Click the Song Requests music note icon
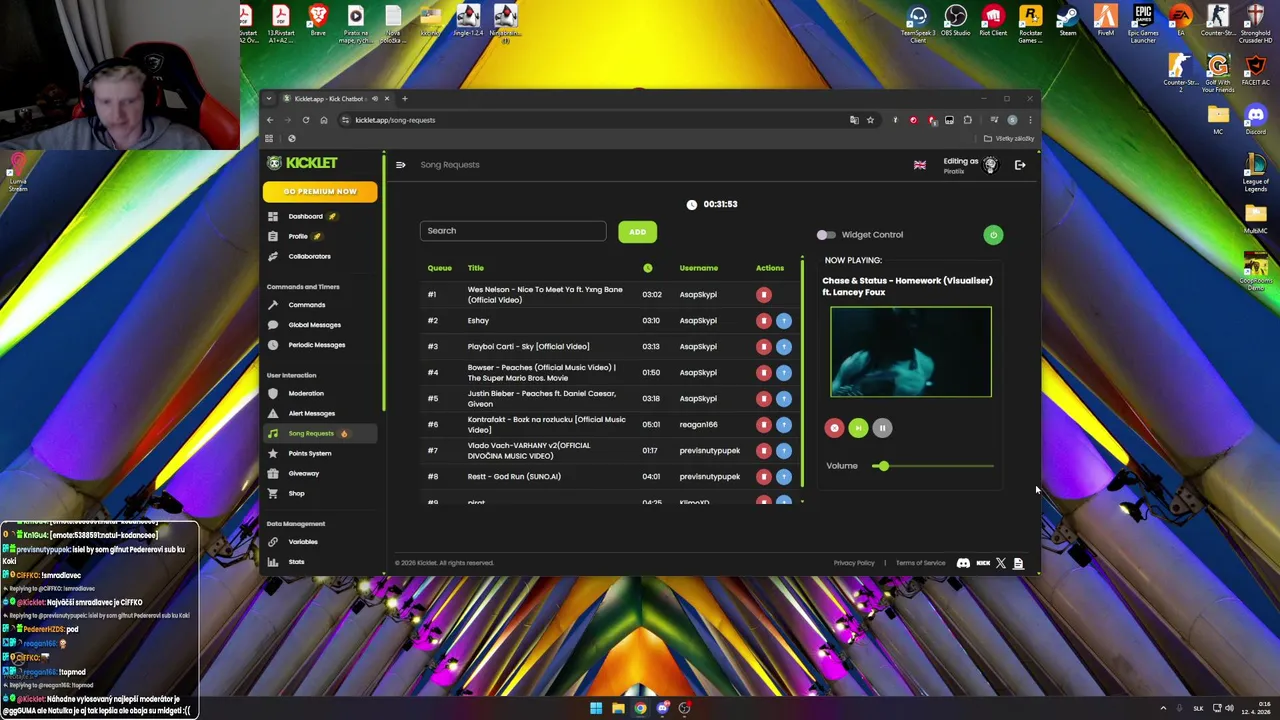The image size is (1280, 720). pyautogui.click(x=273, y=433)
